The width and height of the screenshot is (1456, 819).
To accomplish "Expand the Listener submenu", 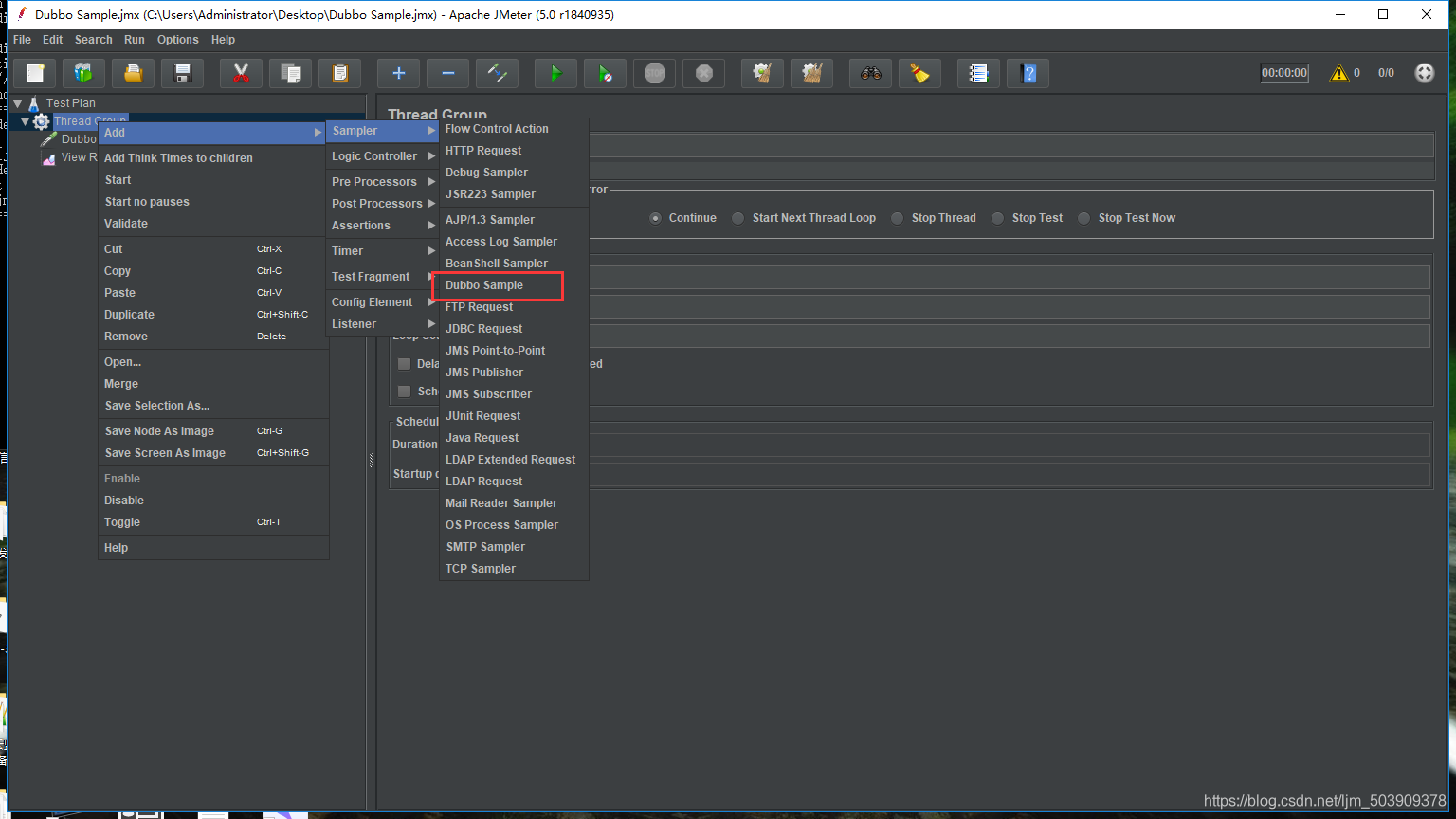I will point(382,324).
